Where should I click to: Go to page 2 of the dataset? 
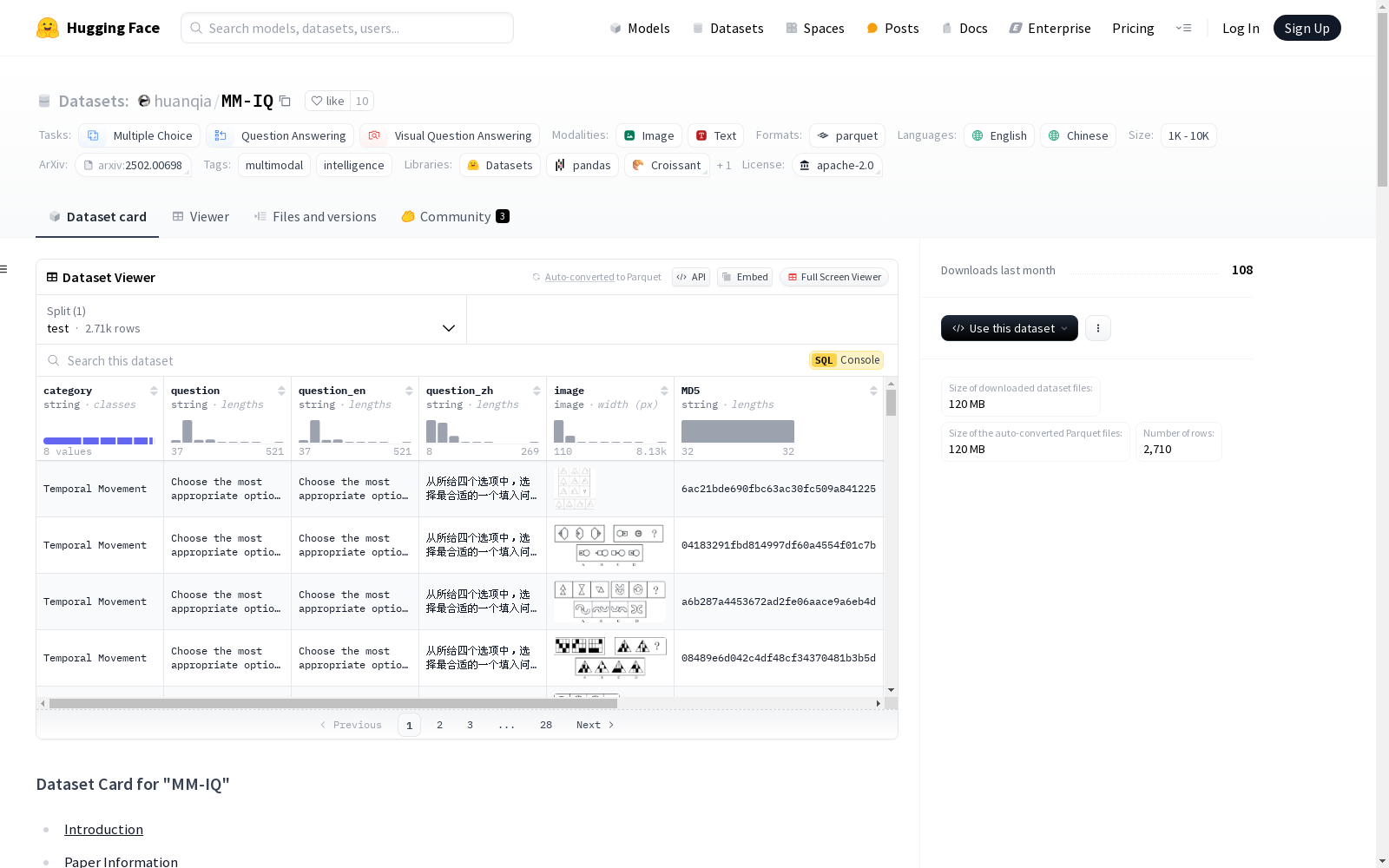coord(439,725)
